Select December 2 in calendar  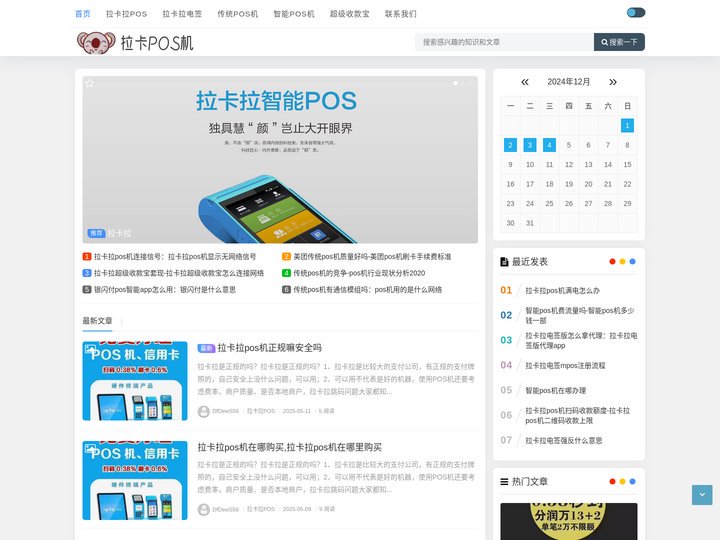(510, 145)
